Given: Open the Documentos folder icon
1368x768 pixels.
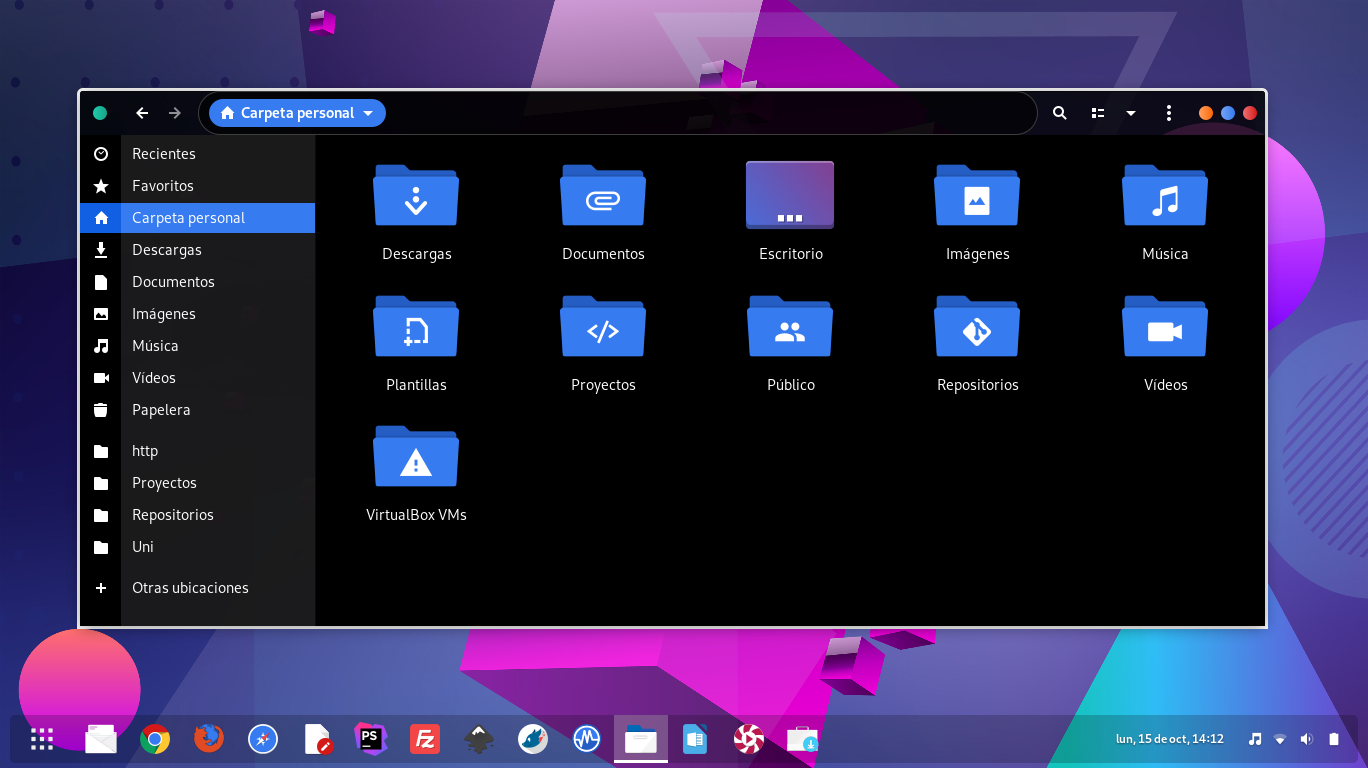Looking at the screenshot, I should 603,195.
